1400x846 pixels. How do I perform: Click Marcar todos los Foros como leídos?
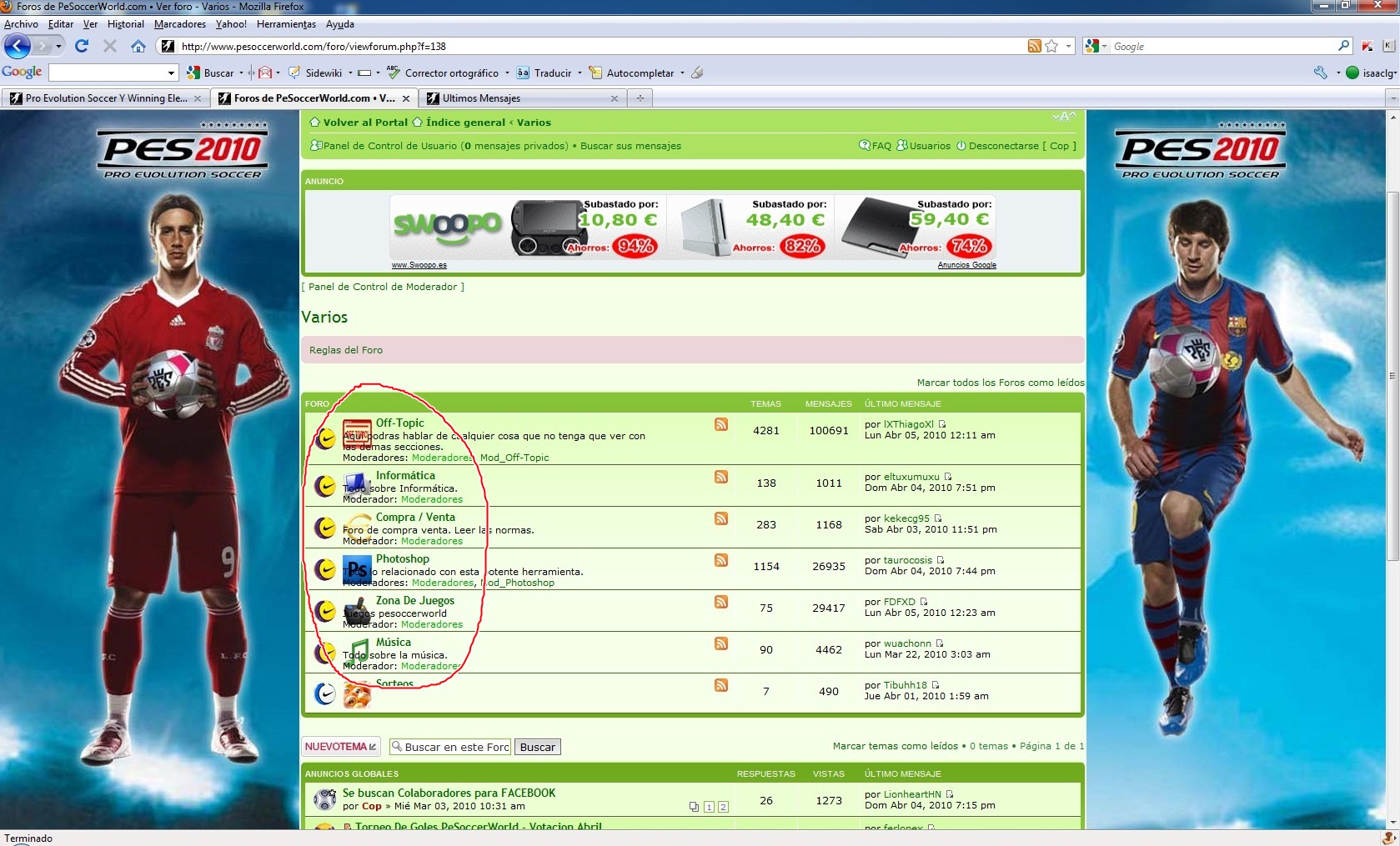point(1001,383)
